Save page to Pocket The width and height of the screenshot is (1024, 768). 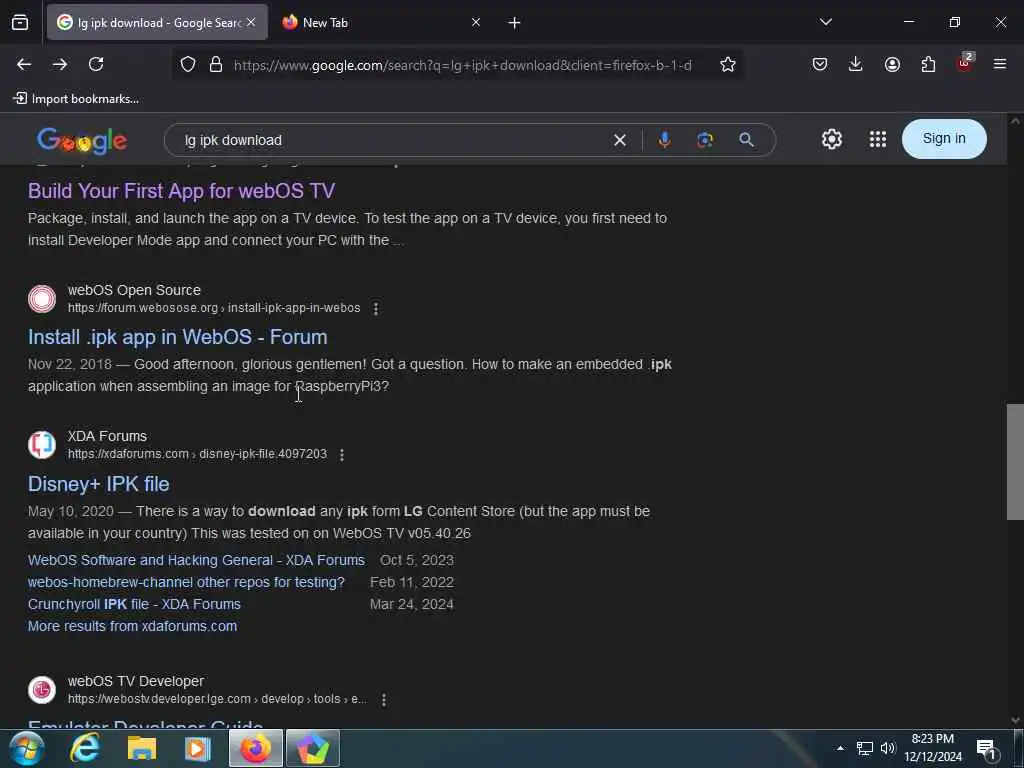tap(820, 64)
